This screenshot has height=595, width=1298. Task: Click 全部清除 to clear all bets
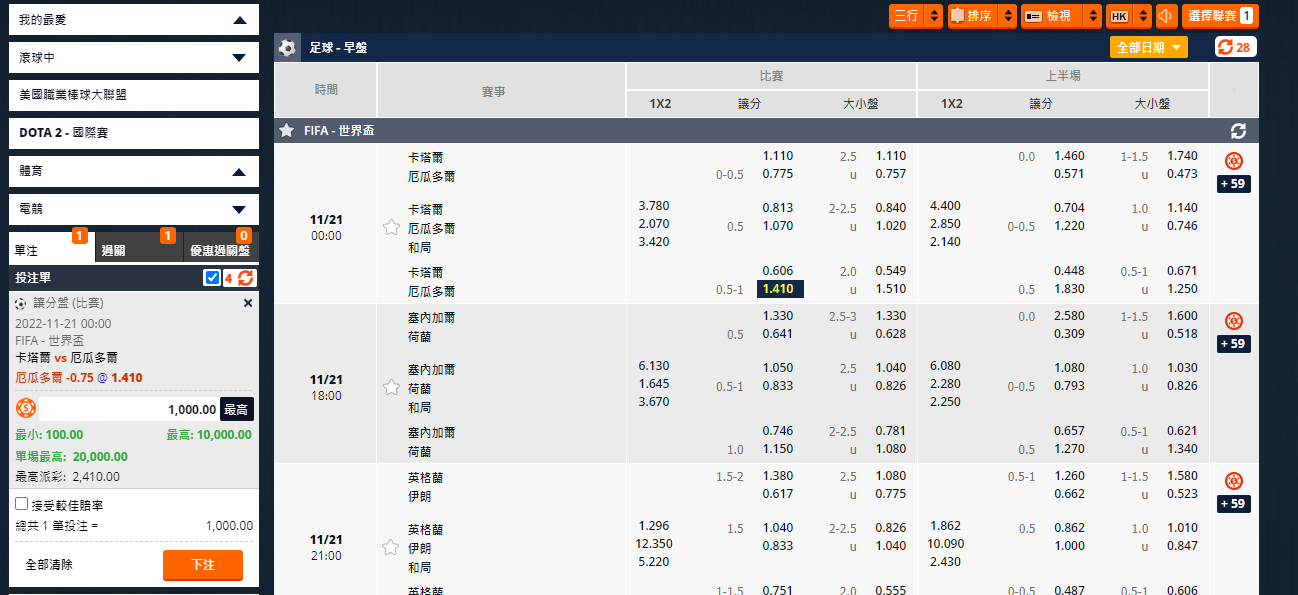(x=49, y=565)
